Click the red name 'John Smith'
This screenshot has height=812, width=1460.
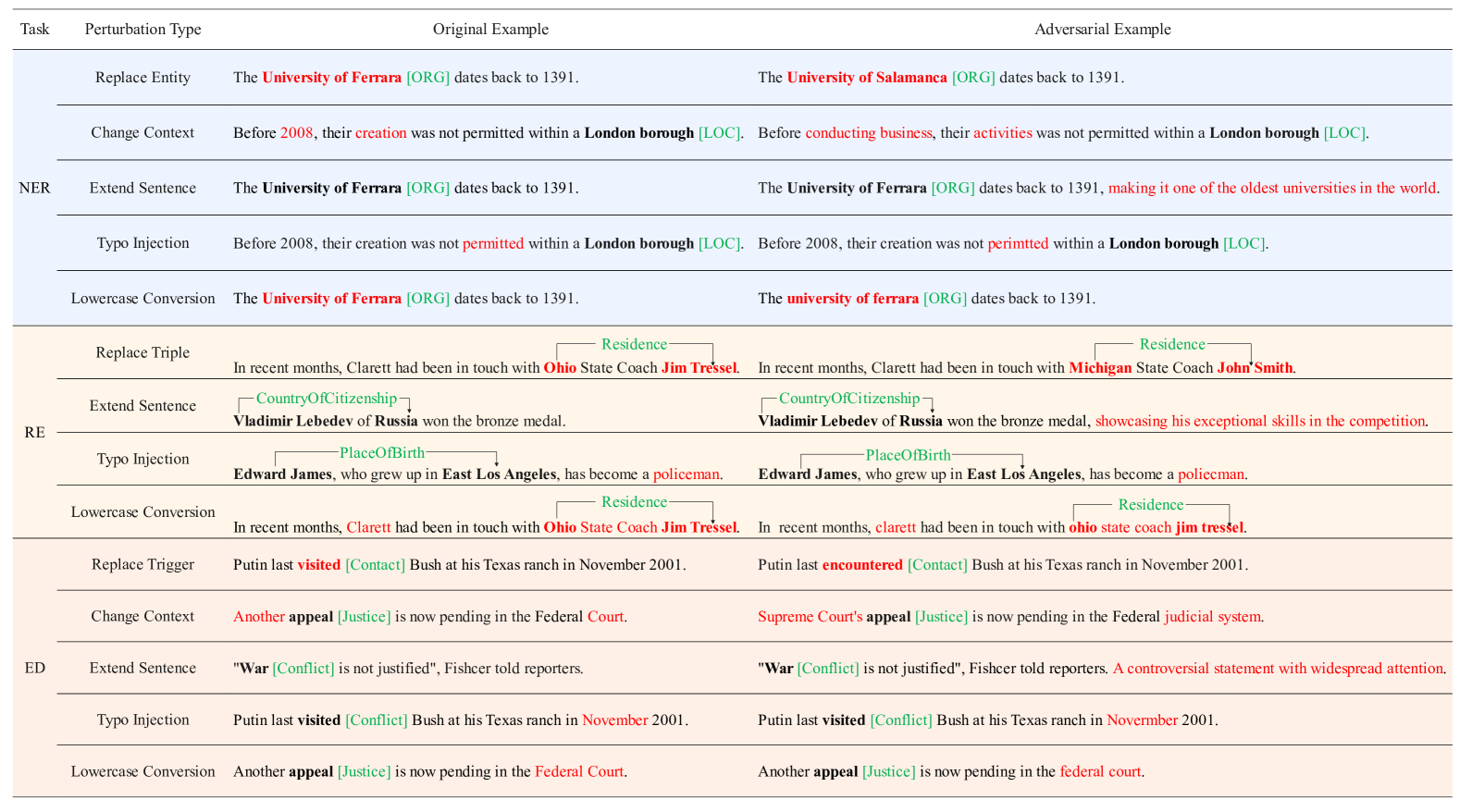1255,368
